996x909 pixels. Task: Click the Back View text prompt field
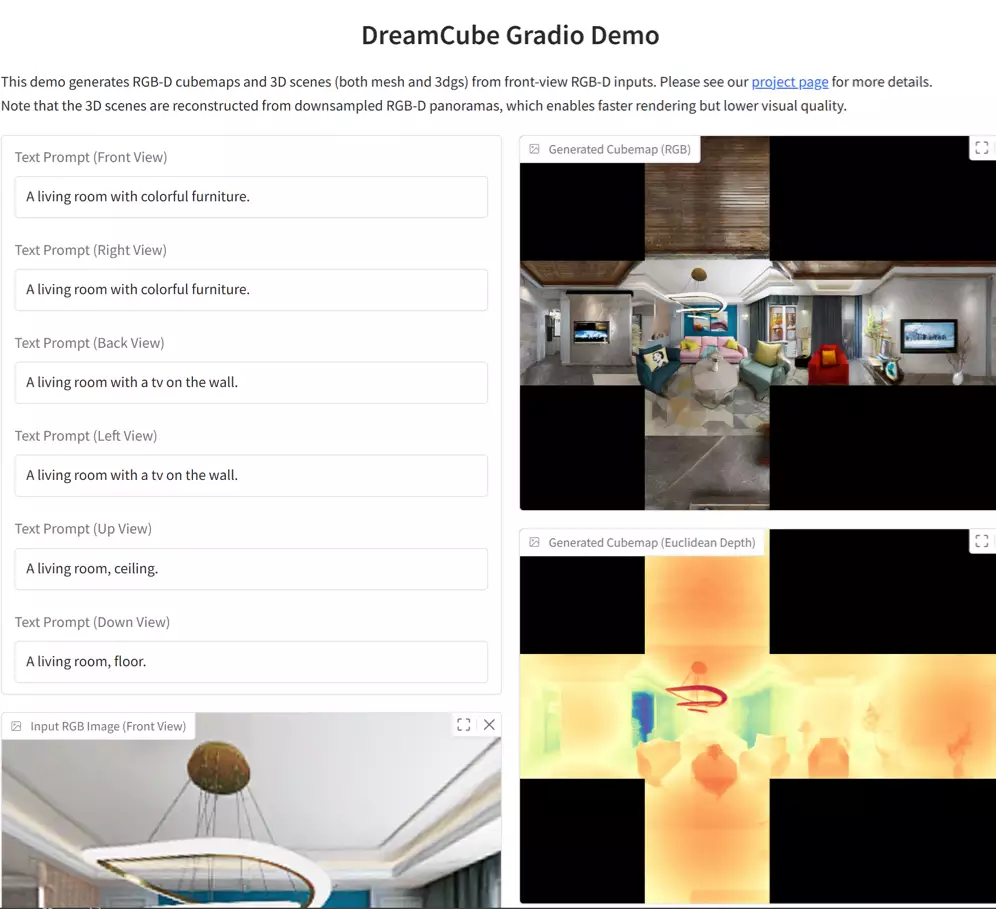251,382
